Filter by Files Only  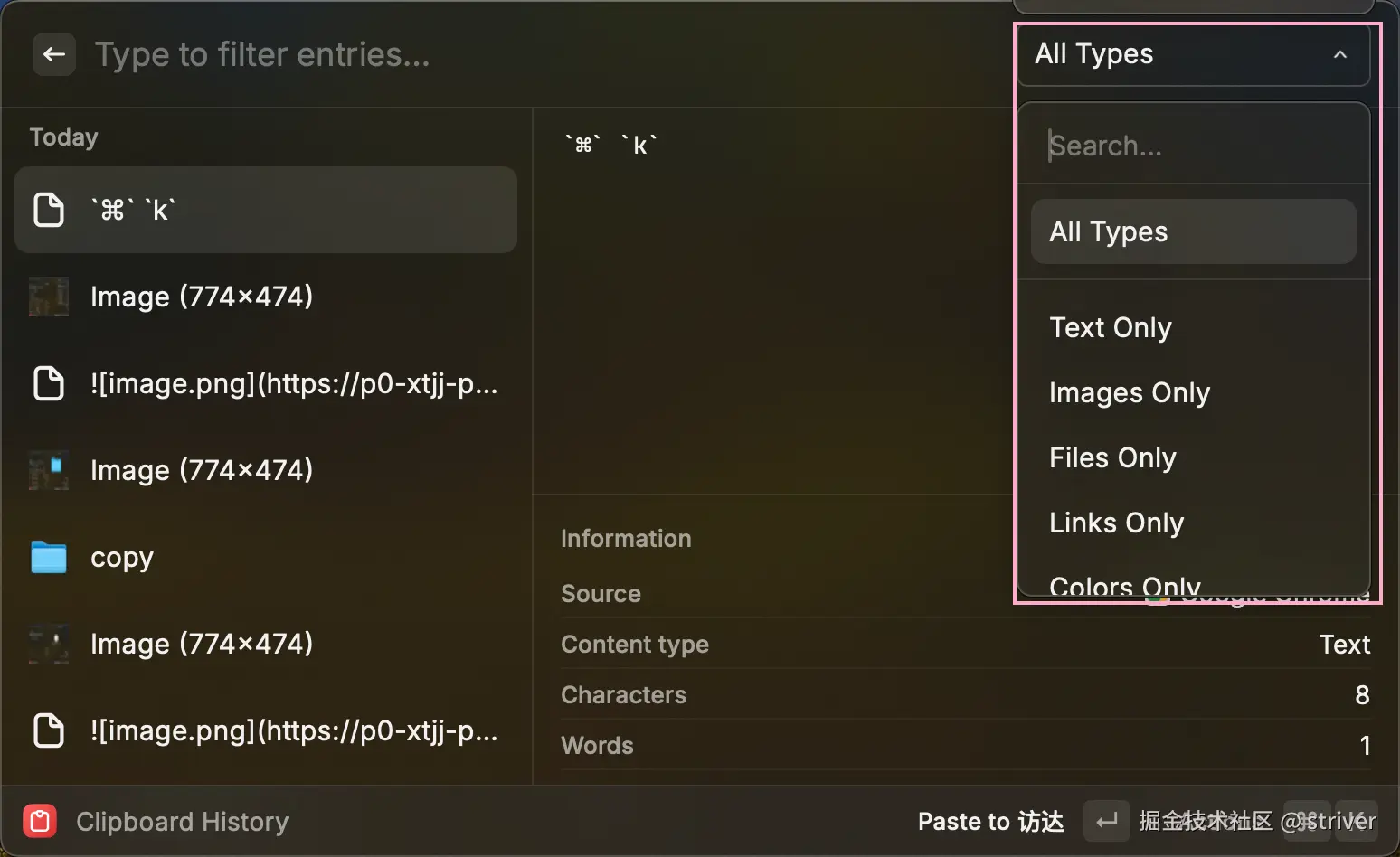click(x=1112, y=457)
